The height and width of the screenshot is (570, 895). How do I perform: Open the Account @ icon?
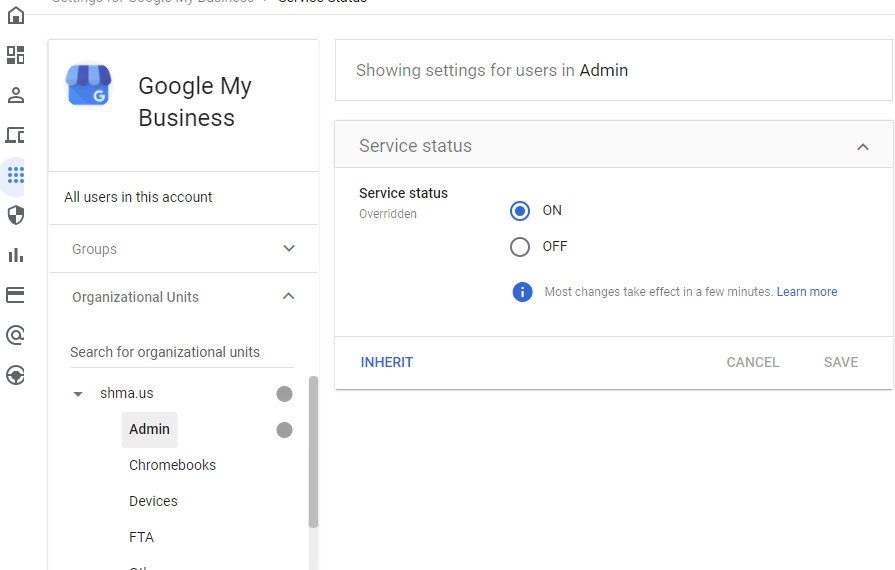pos(15,335)
